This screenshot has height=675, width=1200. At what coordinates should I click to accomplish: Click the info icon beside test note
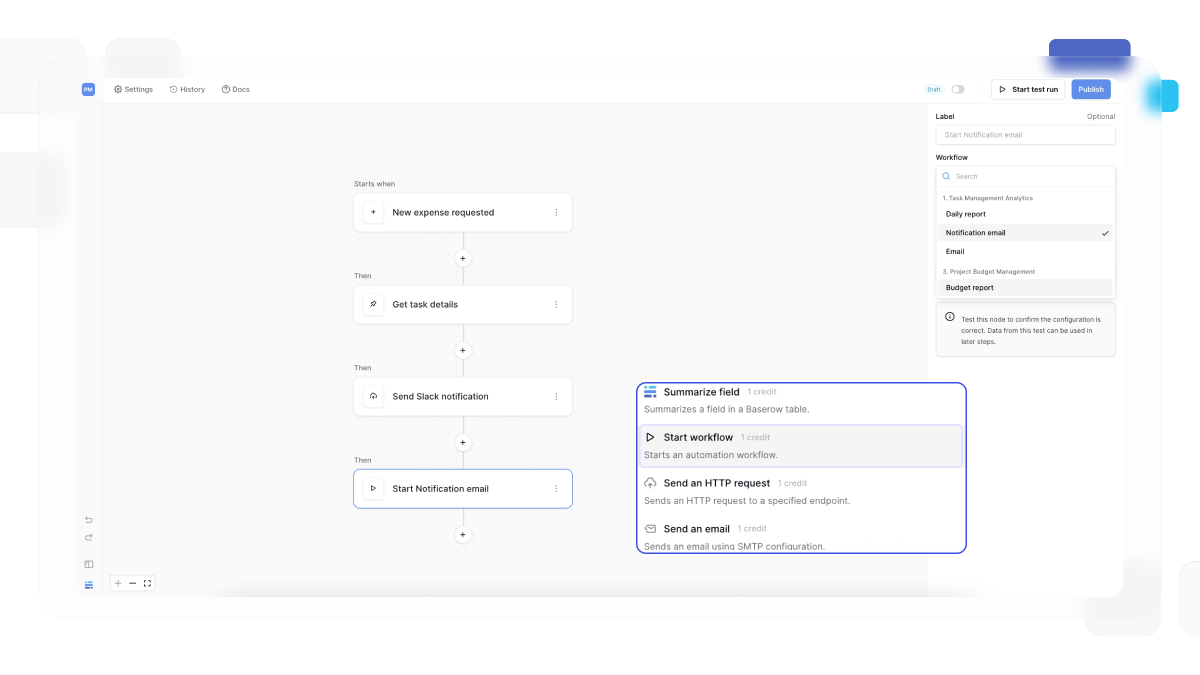950,316
